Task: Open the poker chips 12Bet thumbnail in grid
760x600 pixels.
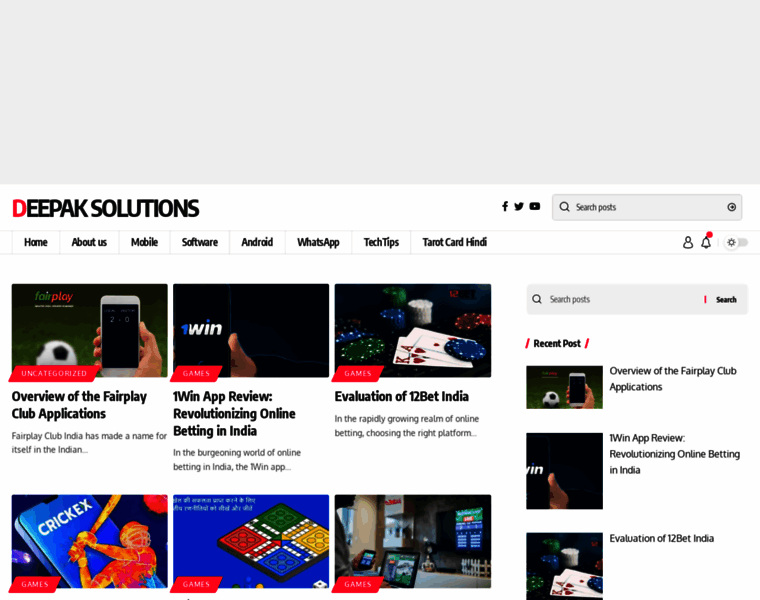Action: pos(413,331)
